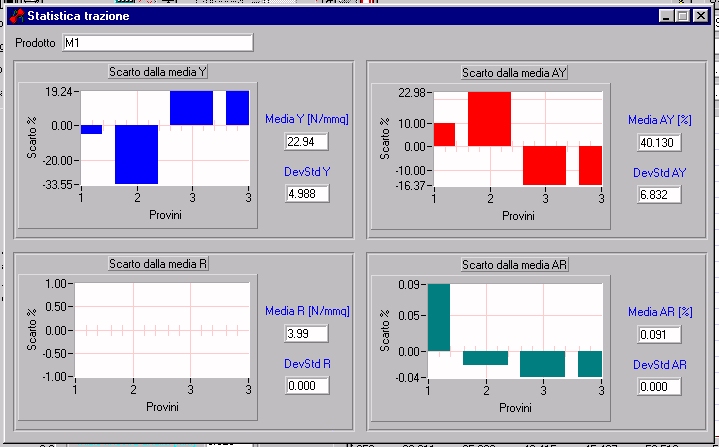
Task: Click the 'Scarto dalla media AR' chart title
Action: pos(514,264)
